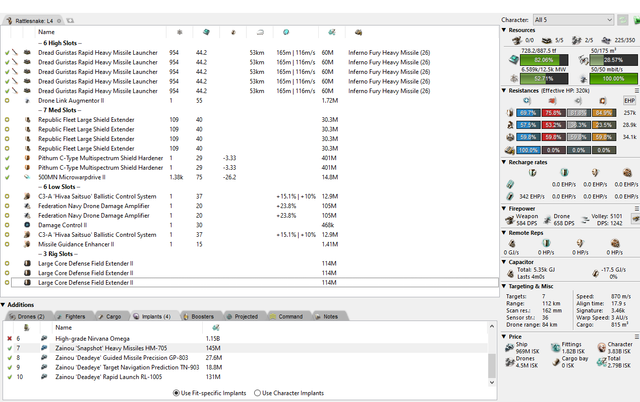
Task: Toggle Missile Guidance Enhancer II state
Action: [7, 244]
